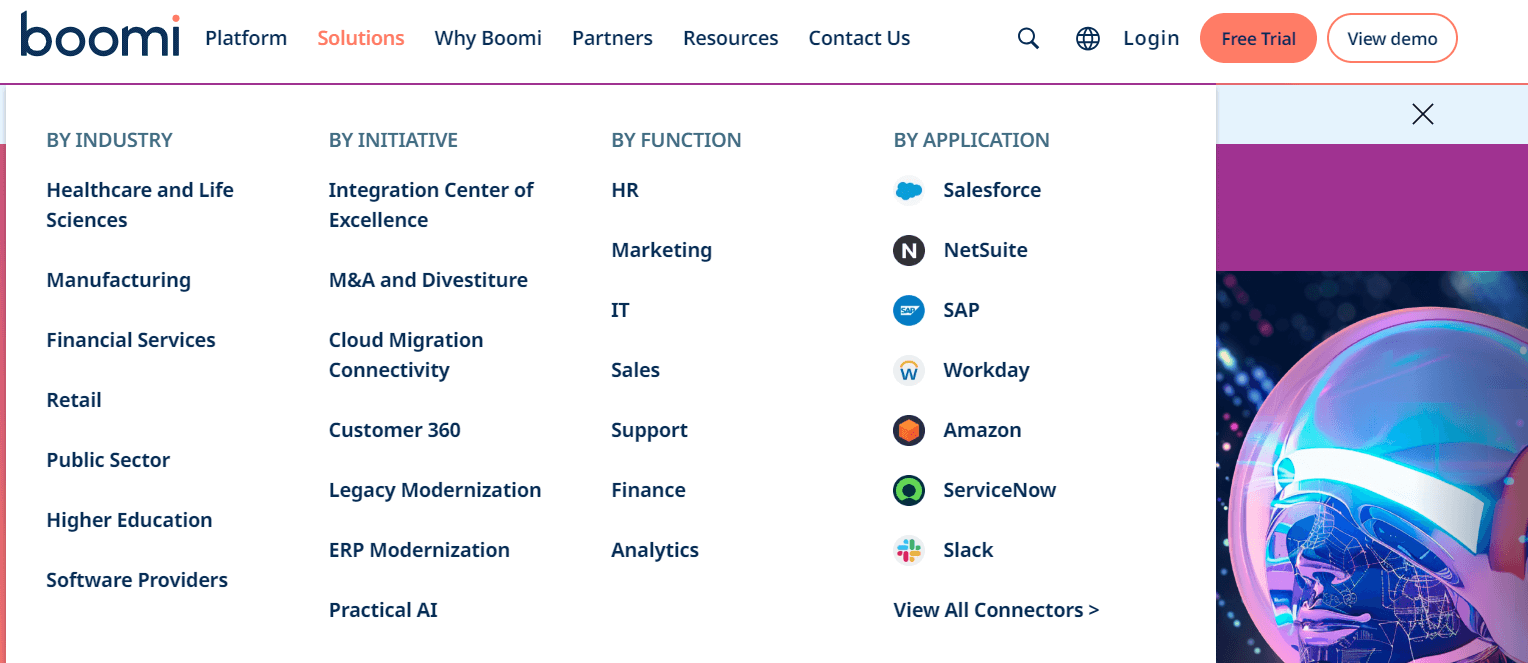Go to Contact Us
The image size is (1528, 663).
pyautogui.click(x=859, y=38)
